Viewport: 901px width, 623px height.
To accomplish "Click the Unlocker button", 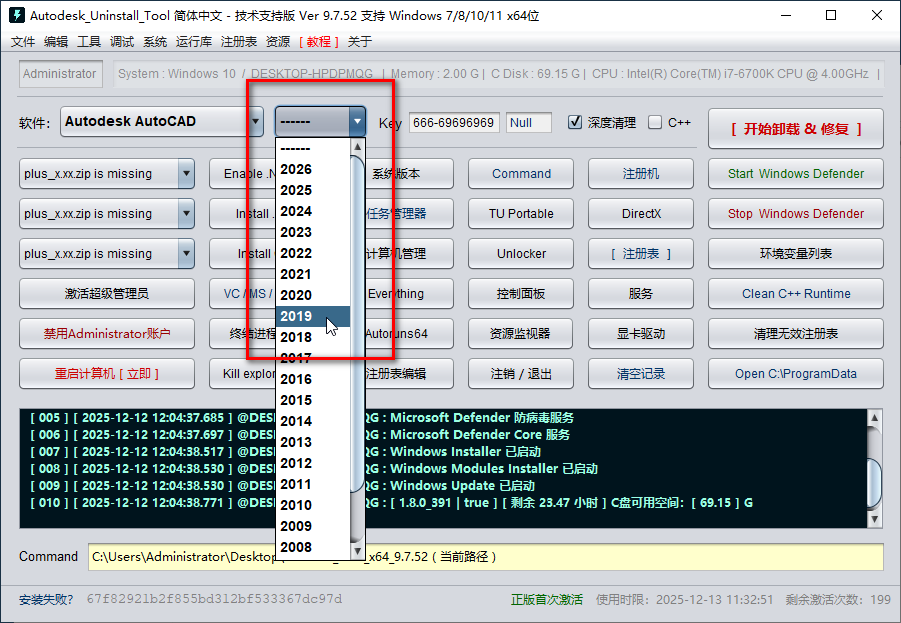I will tap(521, 253).
